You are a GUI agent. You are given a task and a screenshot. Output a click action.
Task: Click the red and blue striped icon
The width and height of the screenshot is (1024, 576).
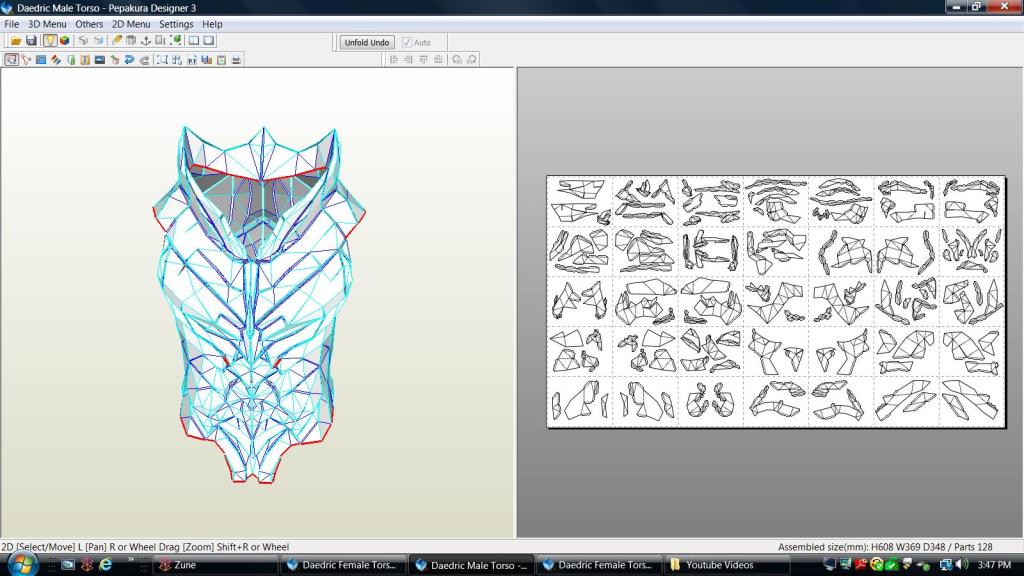point(56,60)
